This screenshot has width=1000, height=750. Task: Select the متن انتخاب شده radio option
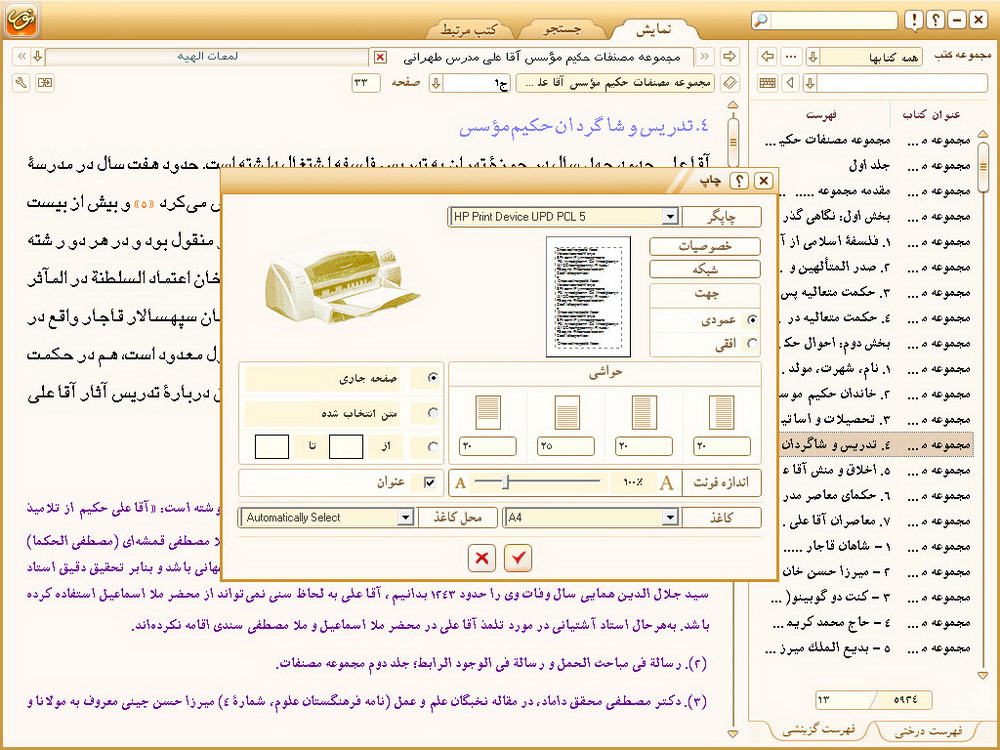(x=432, y=412)
